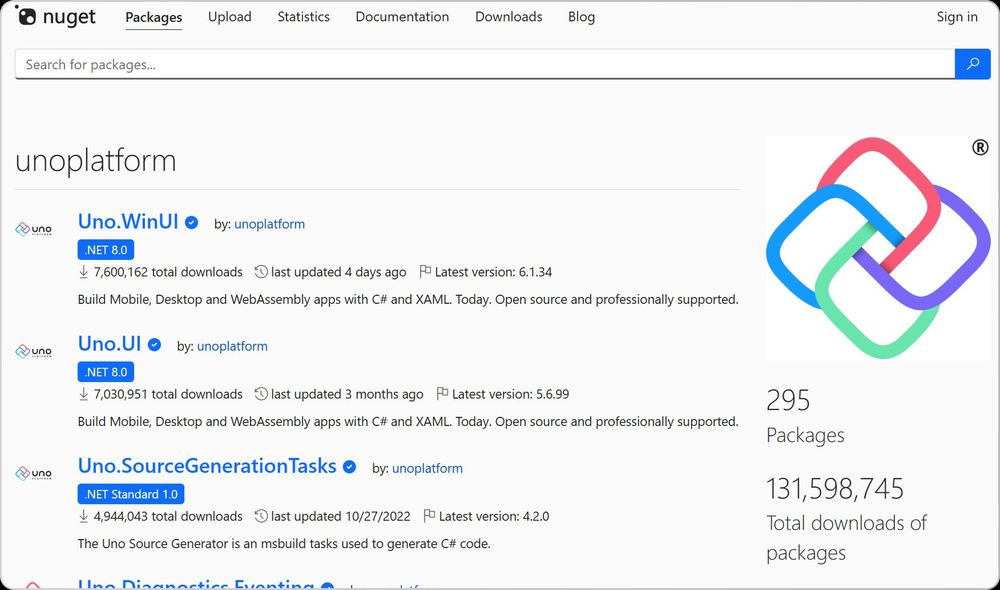Click 'last updated 4 days ago' text
The image size is (1000, 590).
click(x=339, y=272)
